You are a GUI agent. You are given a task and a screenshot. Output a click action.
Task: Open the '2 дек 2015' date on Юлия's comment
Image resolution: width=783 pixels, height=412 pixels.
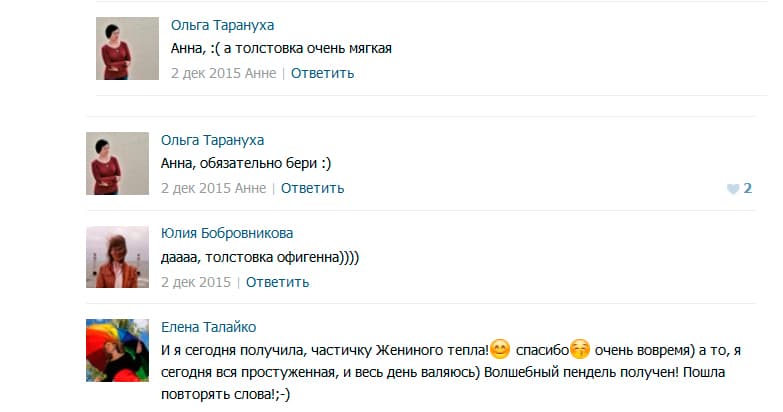click(x=195, y=282)
